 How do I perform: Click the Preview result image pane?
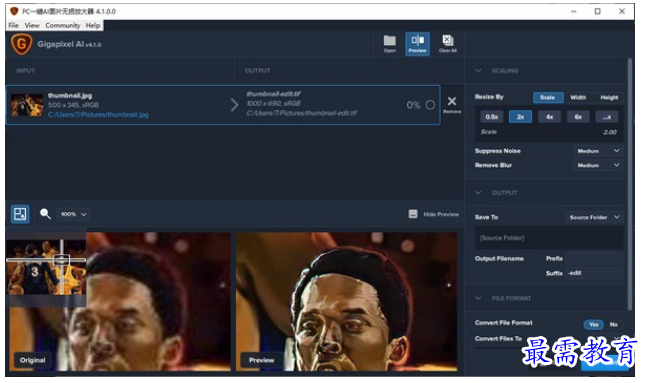click(346, 301)
